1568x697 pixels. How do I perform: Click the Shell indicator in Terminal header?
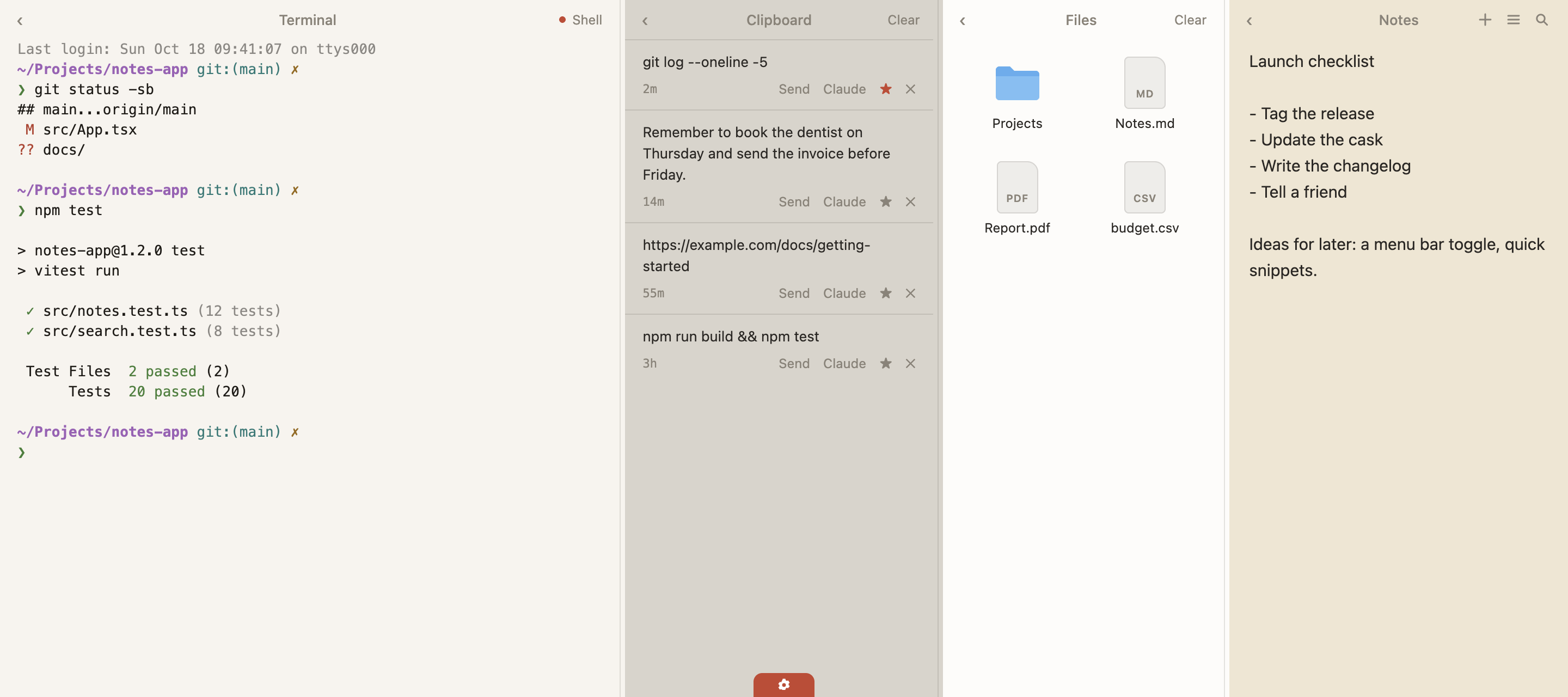point(580,20)
